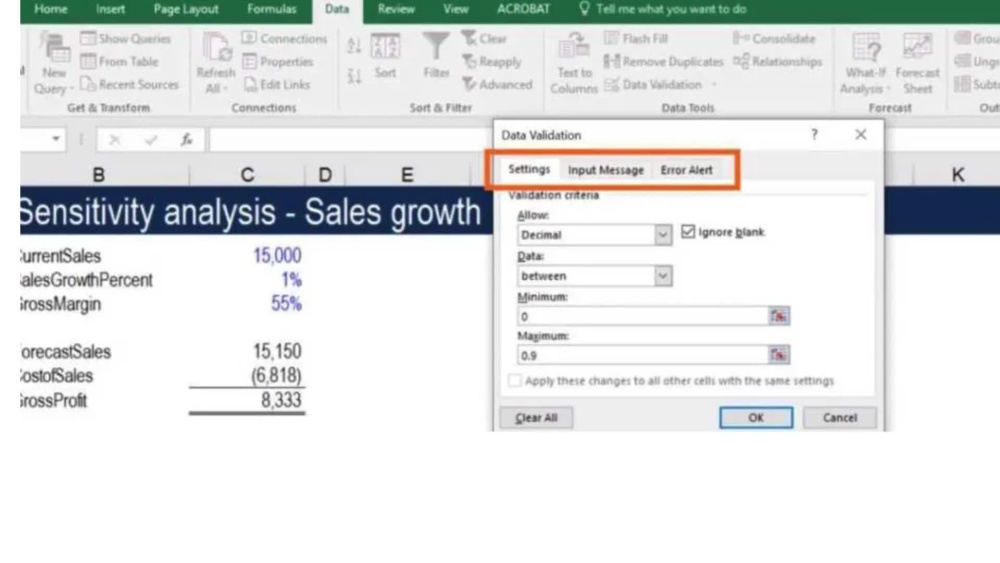This screenshot has height=563, width=1000.
Task: Open the Insert ribbon tab
Action: [110, 10]
